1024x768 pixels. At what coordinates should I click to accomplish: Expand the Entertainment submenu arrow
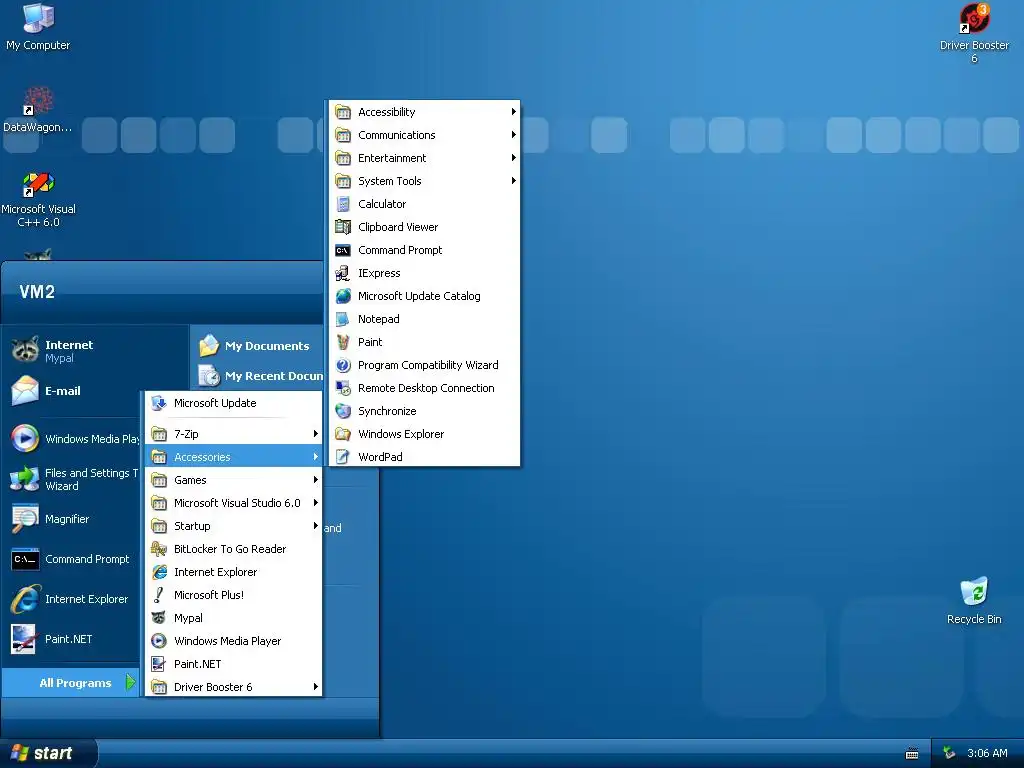[x=513, y=157]
